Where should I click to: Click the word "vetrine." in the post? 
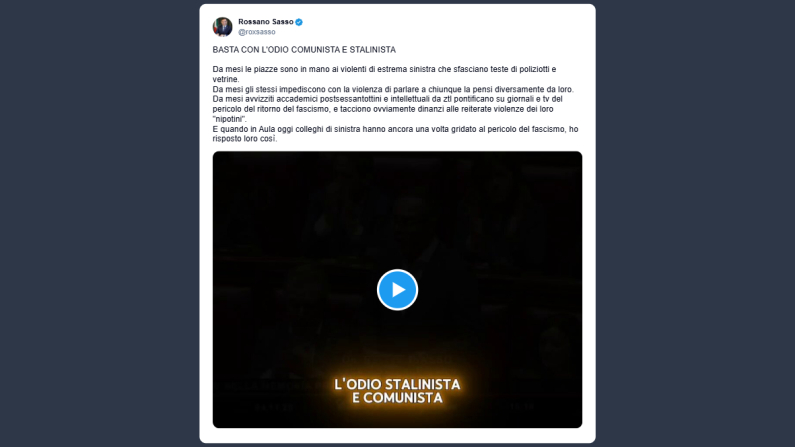coord(226,79)
